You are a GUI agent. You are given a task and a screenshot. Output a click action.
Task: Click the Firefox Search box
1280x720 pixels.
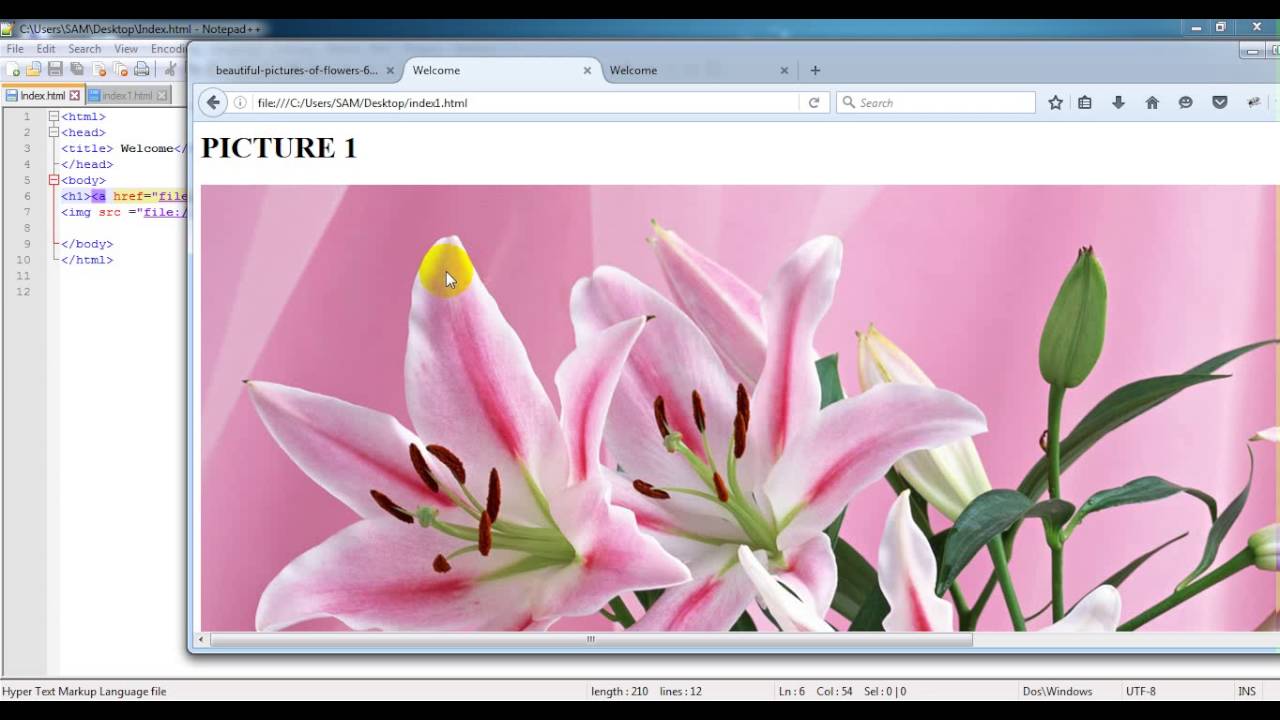tap(935, 103)
